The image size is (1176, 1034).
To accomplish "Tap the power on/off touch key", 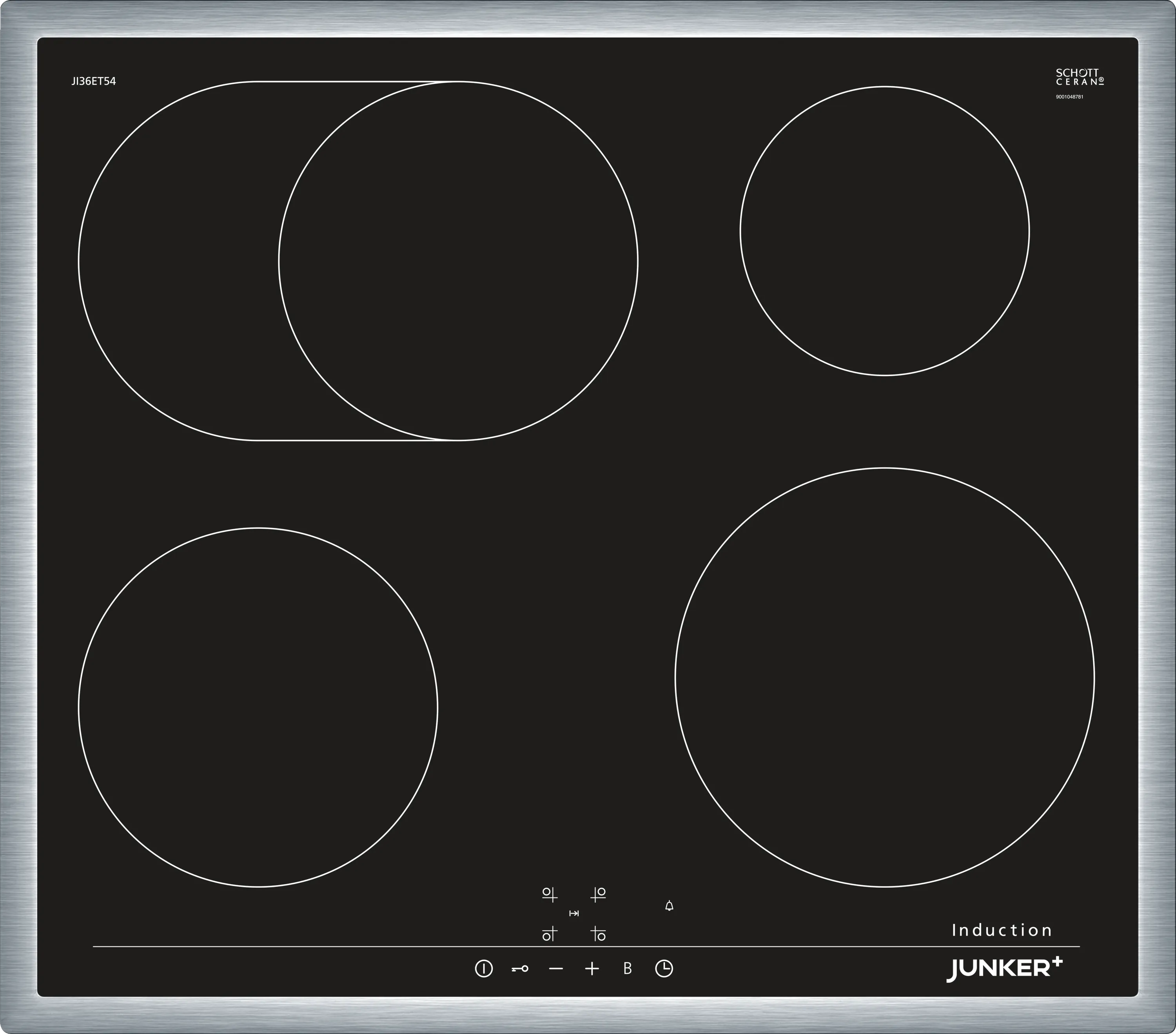I will 483,969.
